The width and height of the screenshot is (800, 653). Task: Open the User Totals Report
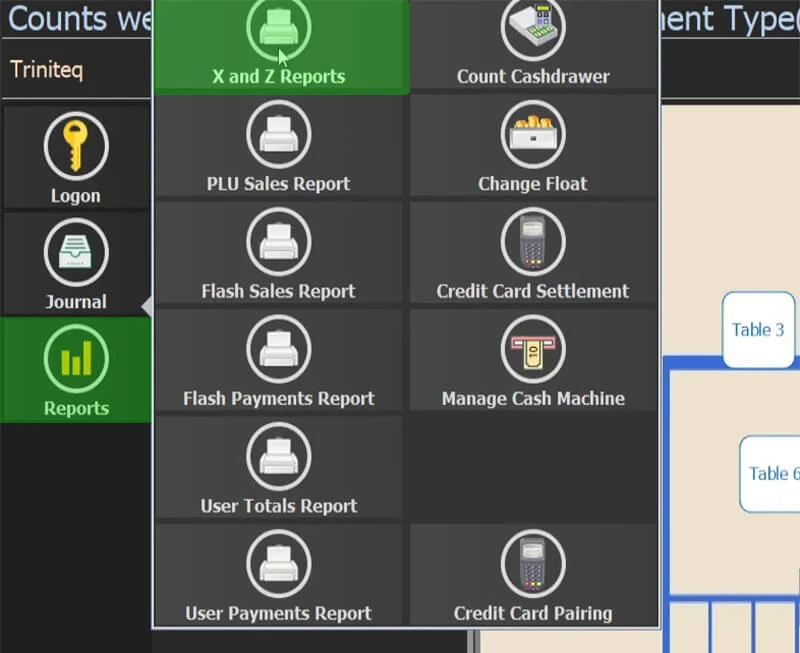(x=279, y=468)
